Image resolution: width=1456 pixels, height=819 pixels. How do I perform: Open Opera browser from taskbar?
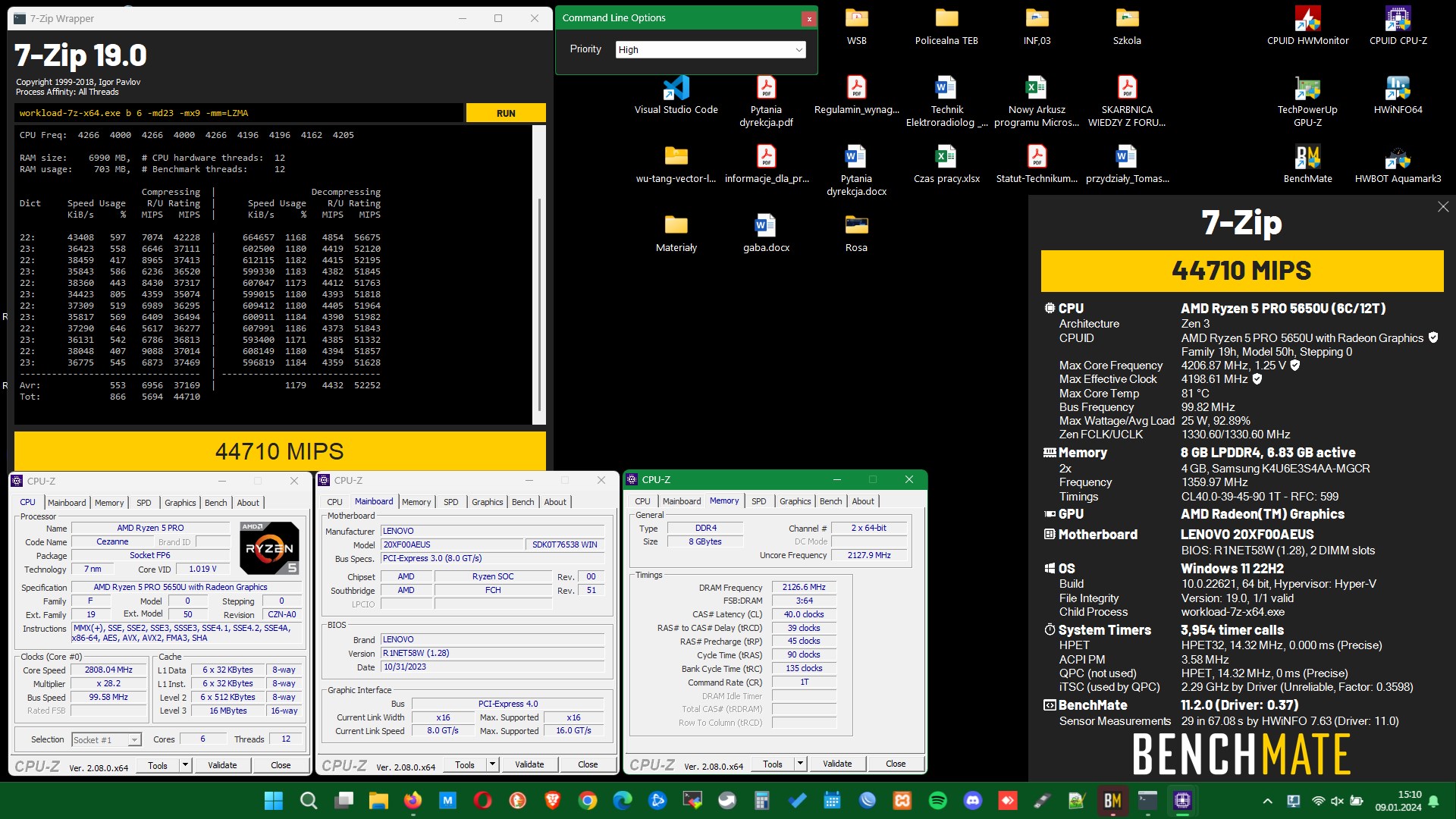(482, 800)
